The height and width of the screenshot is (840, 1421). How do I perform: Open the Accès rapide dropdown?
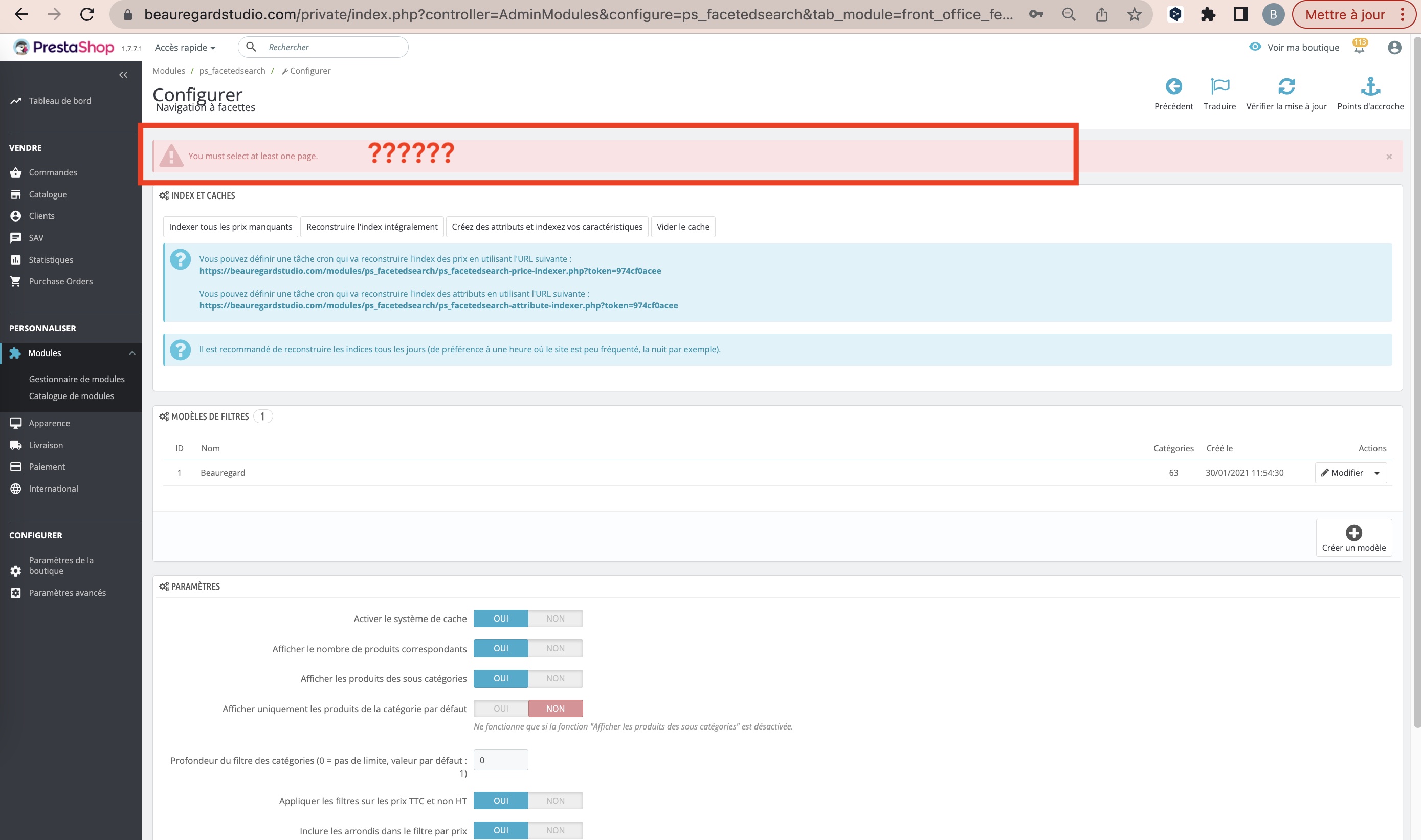click(185, 47)
